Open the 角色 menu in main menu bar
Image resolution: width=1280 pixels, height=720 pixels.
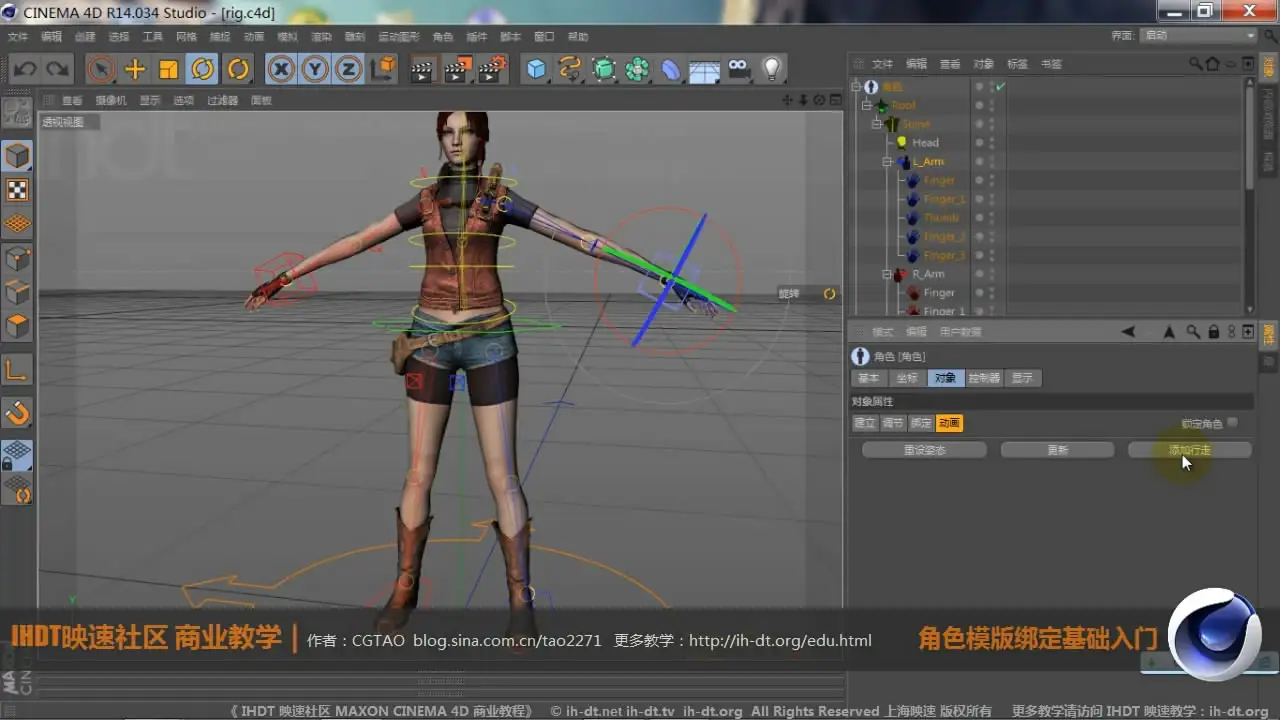[442, 37]
